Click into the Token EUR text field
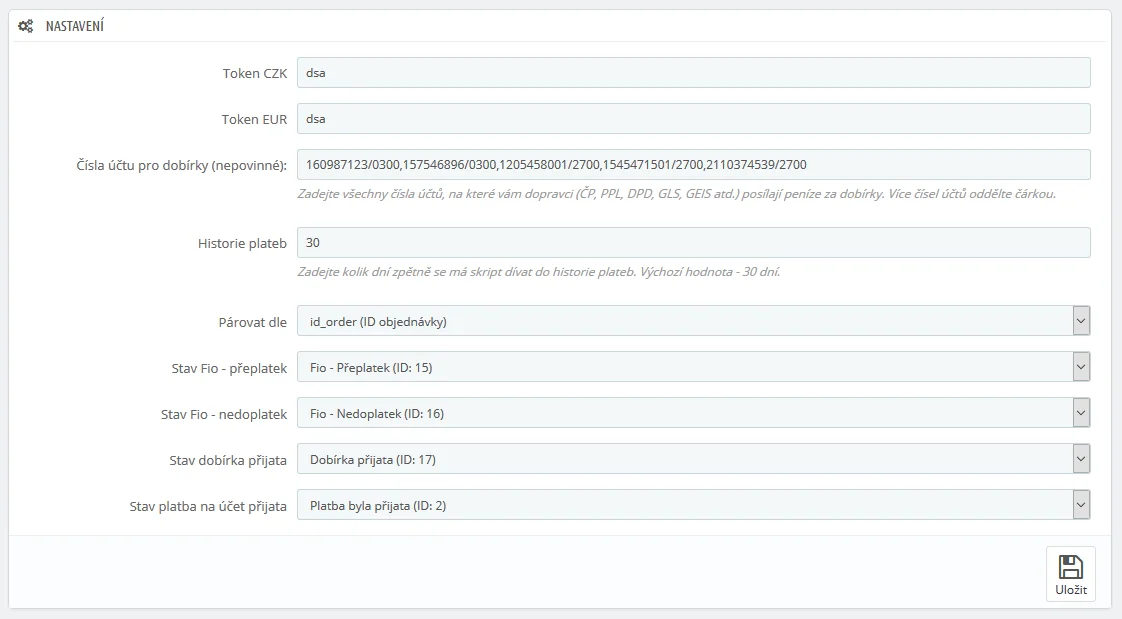 point(693,119)
